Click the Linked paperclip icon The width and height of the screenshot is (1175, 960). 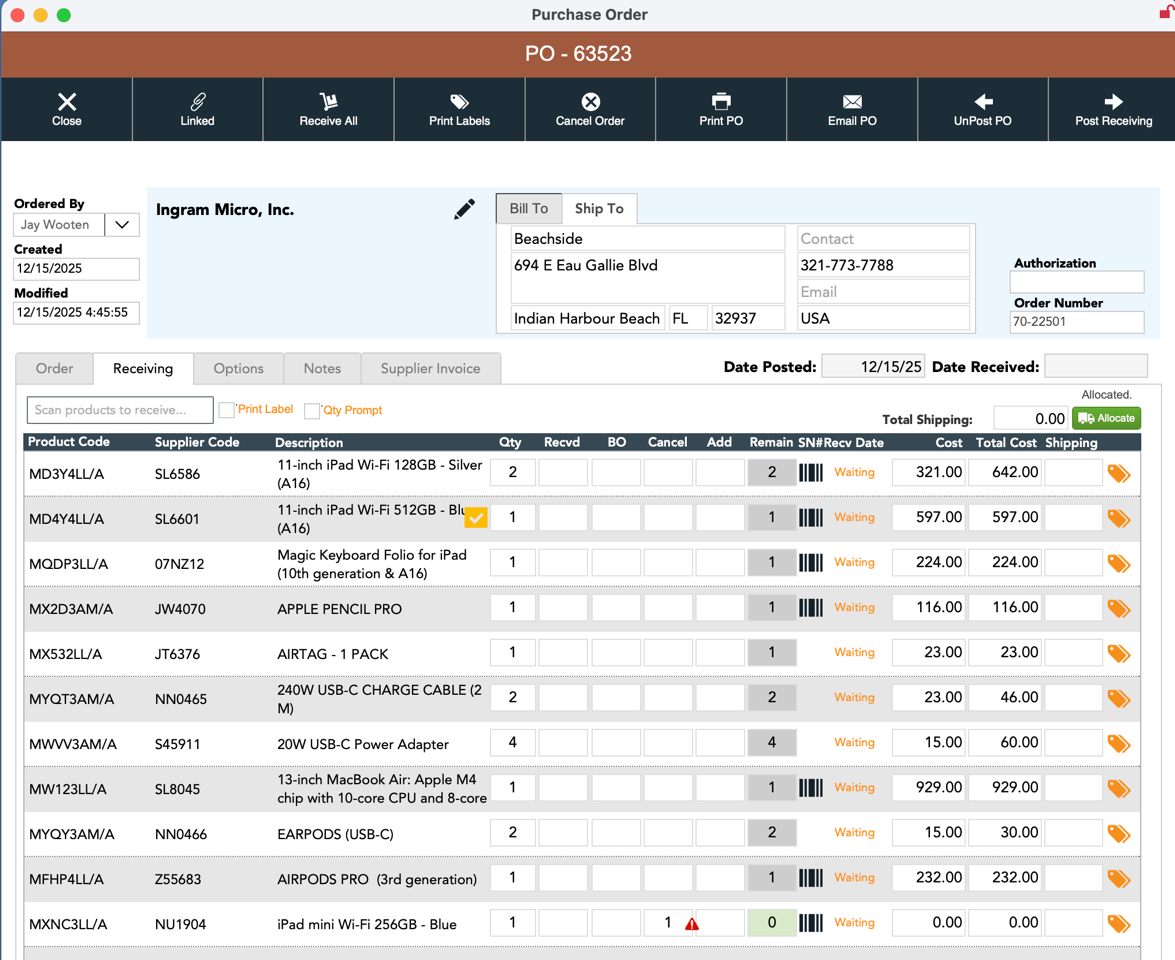(x=197, y=102)
